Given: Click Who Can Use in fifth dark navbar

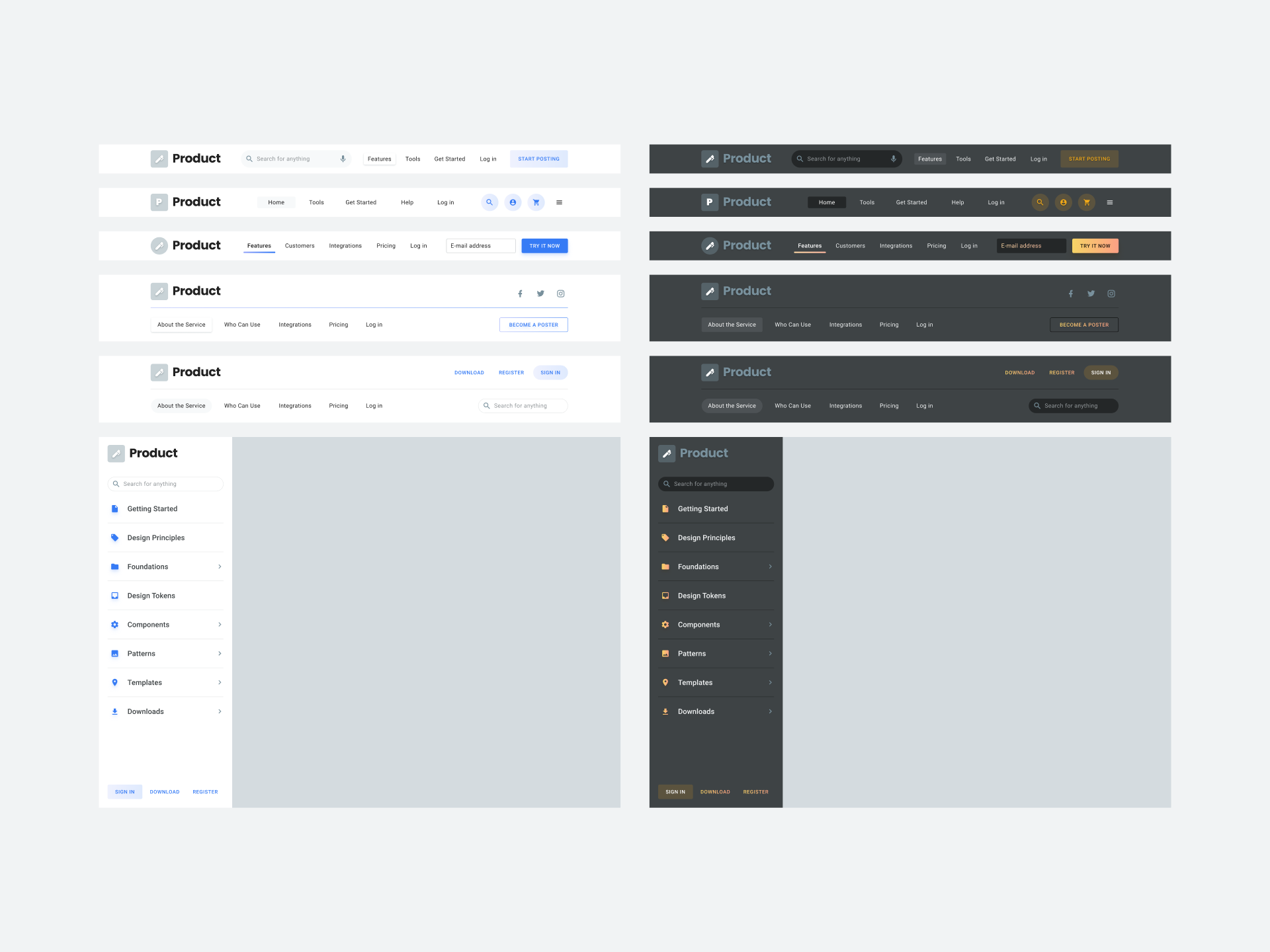Looking at the screenshot, I should [792, 406].
